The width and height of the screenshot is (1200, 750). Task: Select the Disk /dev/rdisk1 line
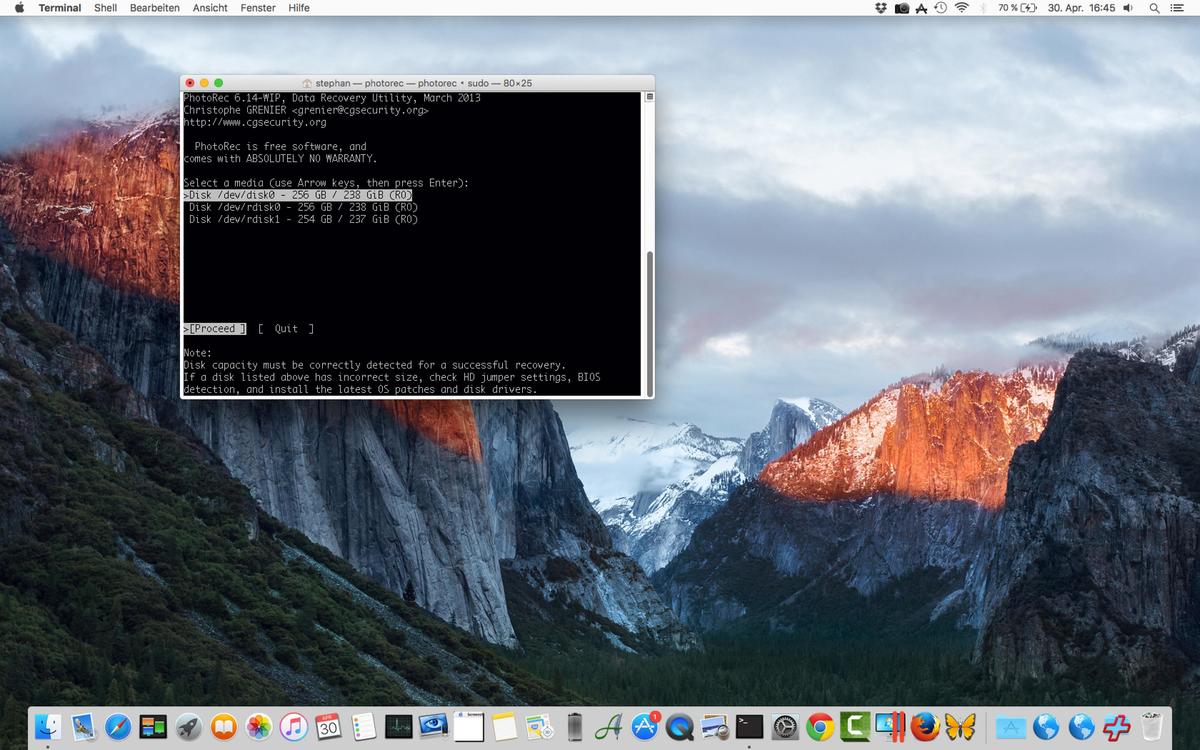[x=303, y=219]
